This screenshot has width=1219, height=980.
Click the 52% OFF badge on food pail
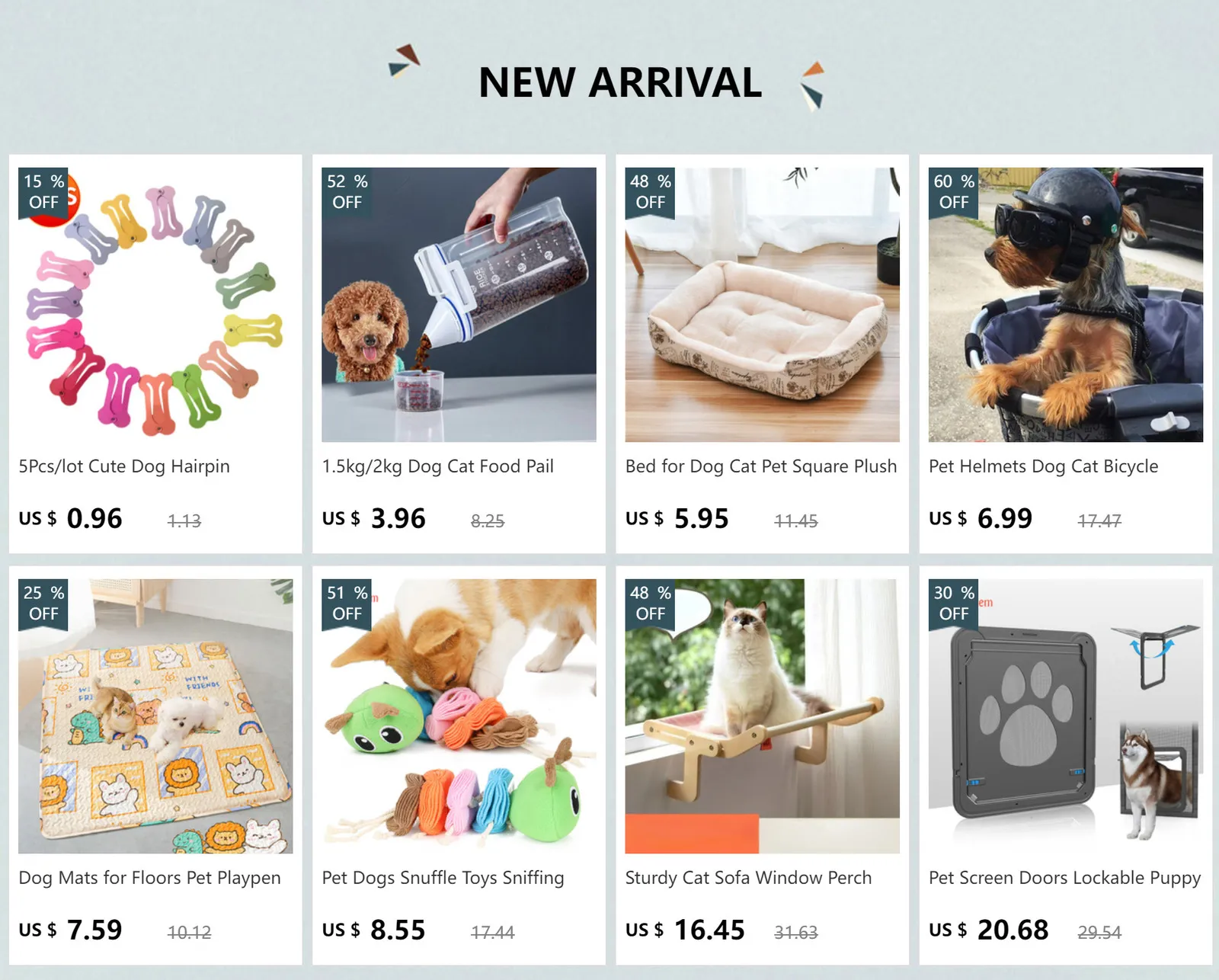[x=347, y=192]
